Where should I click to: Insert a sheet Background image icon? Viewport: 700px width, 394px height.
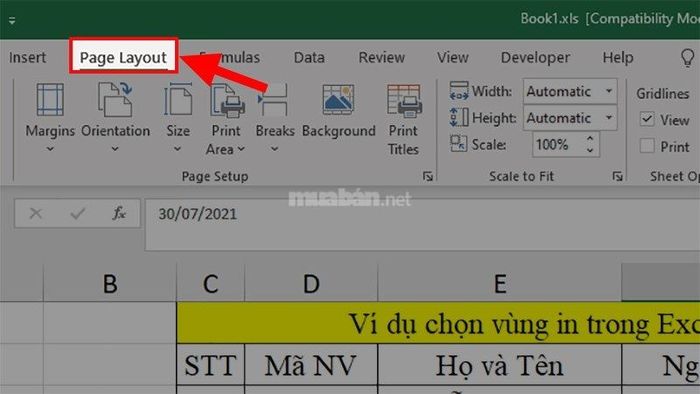click(x=338, y=100)
